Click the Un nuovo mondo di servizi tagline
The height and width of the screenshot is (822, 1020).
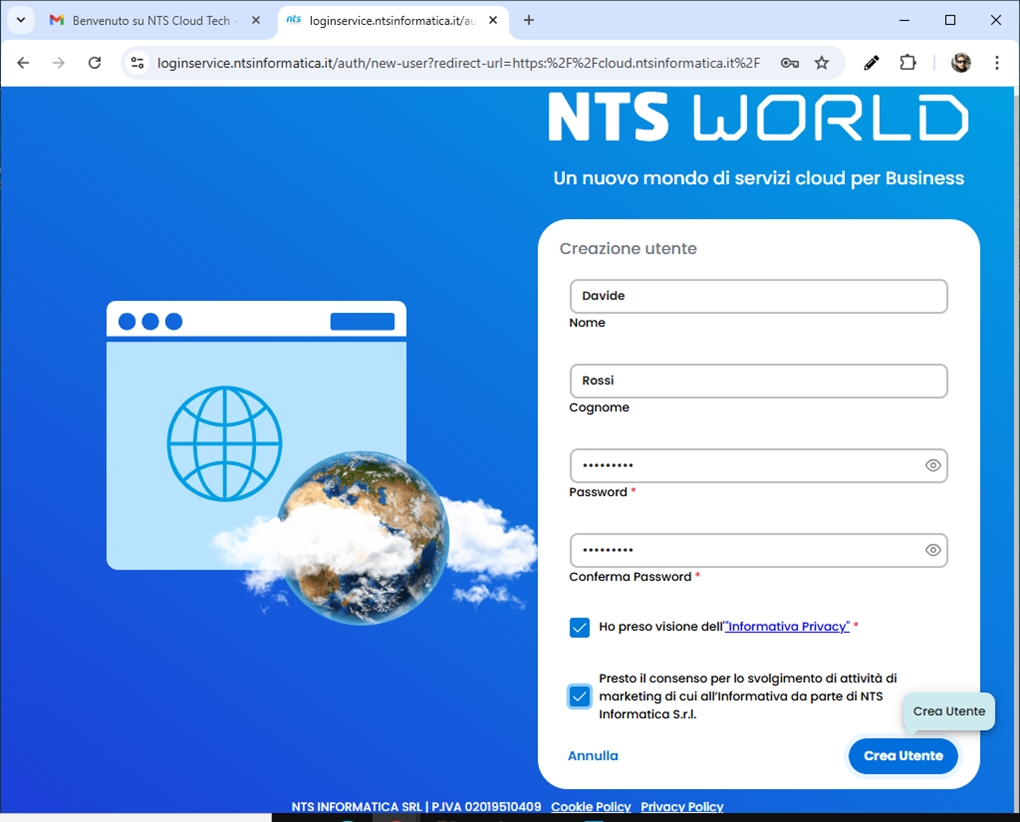[x=758, y=178]
